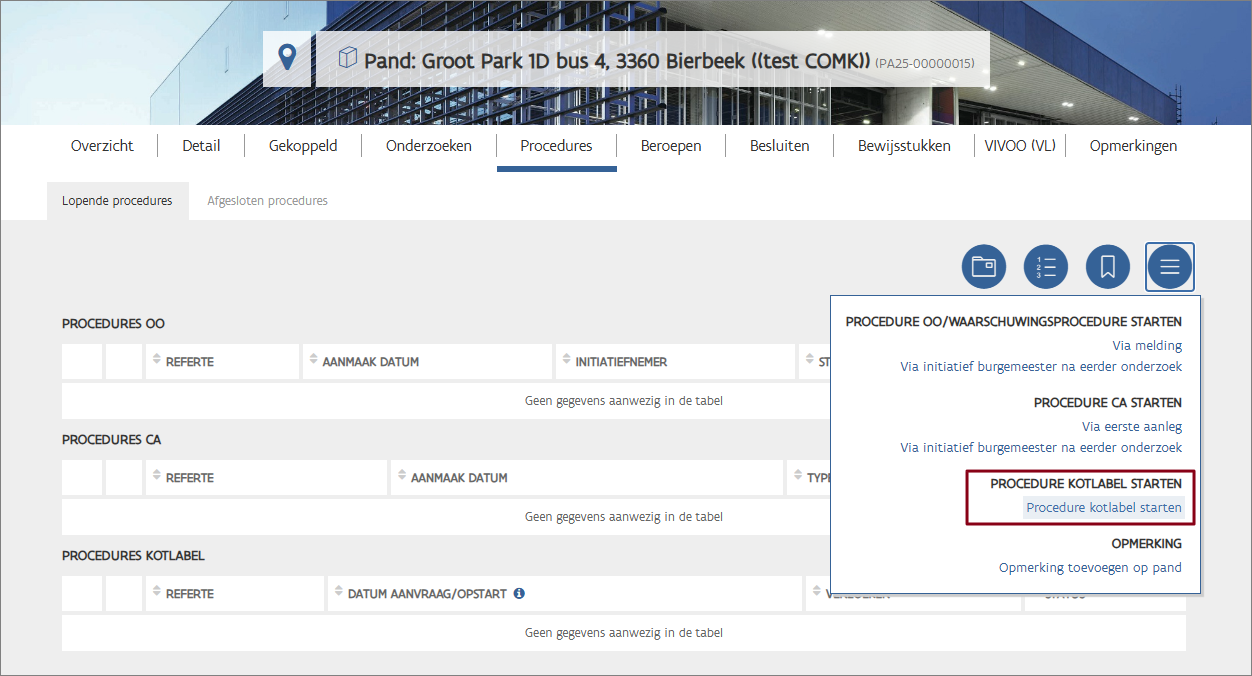
Task: Sort Procedures Kotlabel by Referte column
Action: [x=189, y=594]
